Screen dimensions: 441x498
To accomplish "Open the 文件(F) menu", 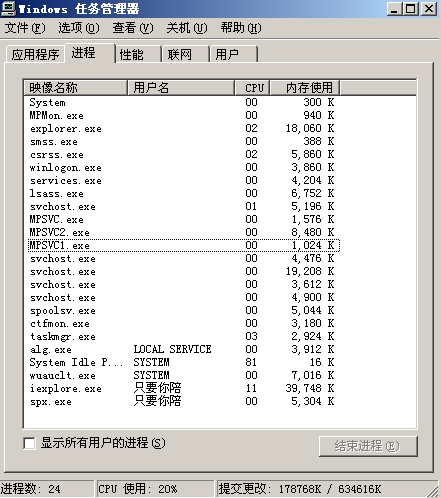I will [x=25, y=28].
